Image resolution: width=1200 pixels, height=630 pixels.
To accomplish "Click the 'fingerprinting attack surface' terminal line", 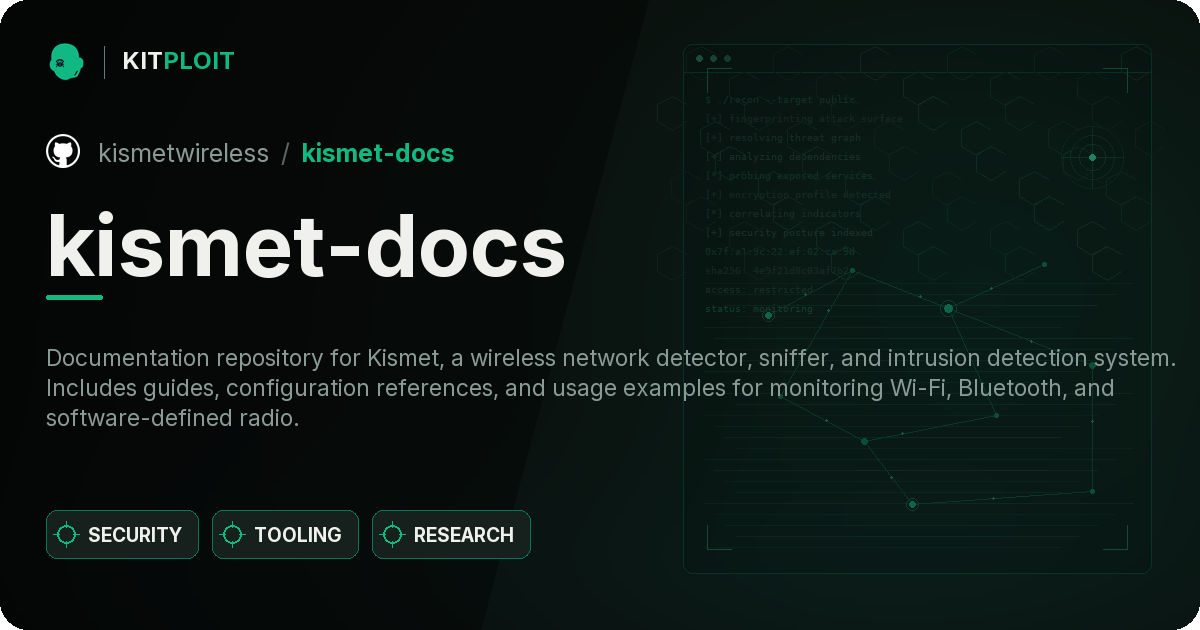I will click(x=804, y=119).
